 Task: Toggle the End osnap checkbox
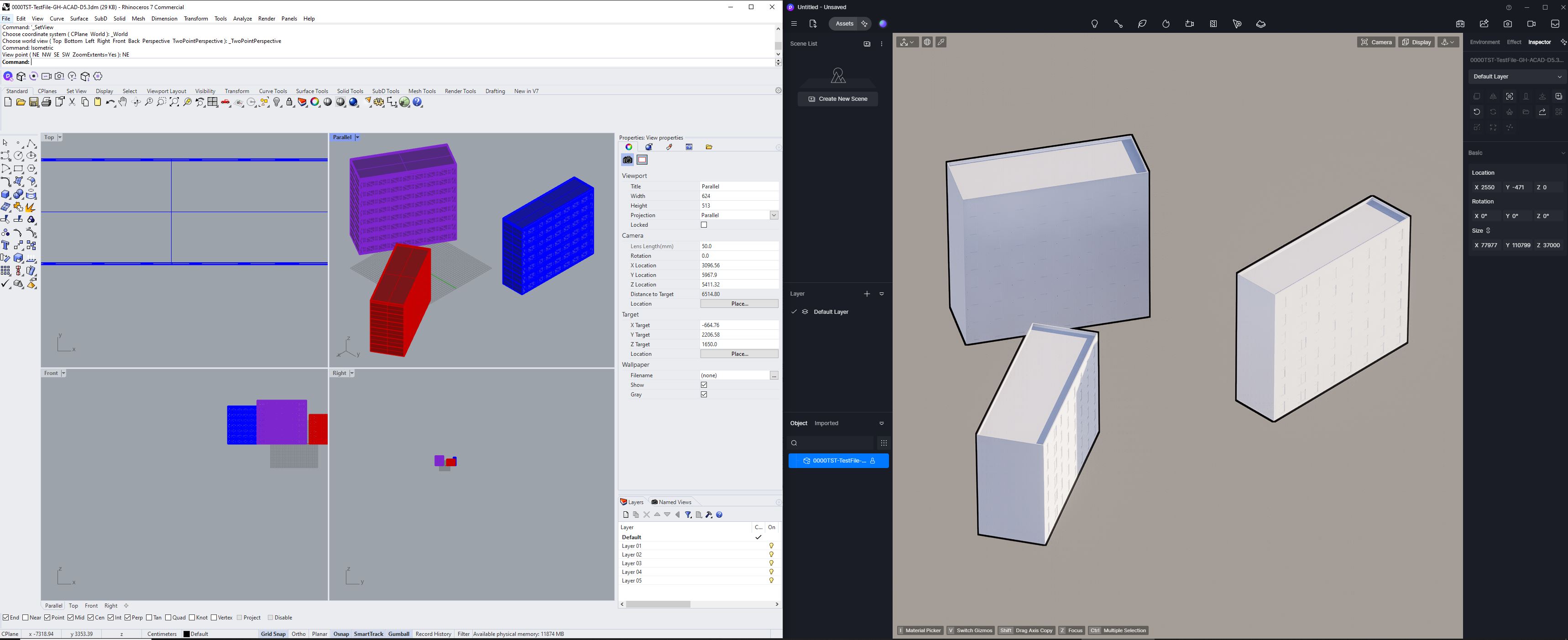coord(5,618)
